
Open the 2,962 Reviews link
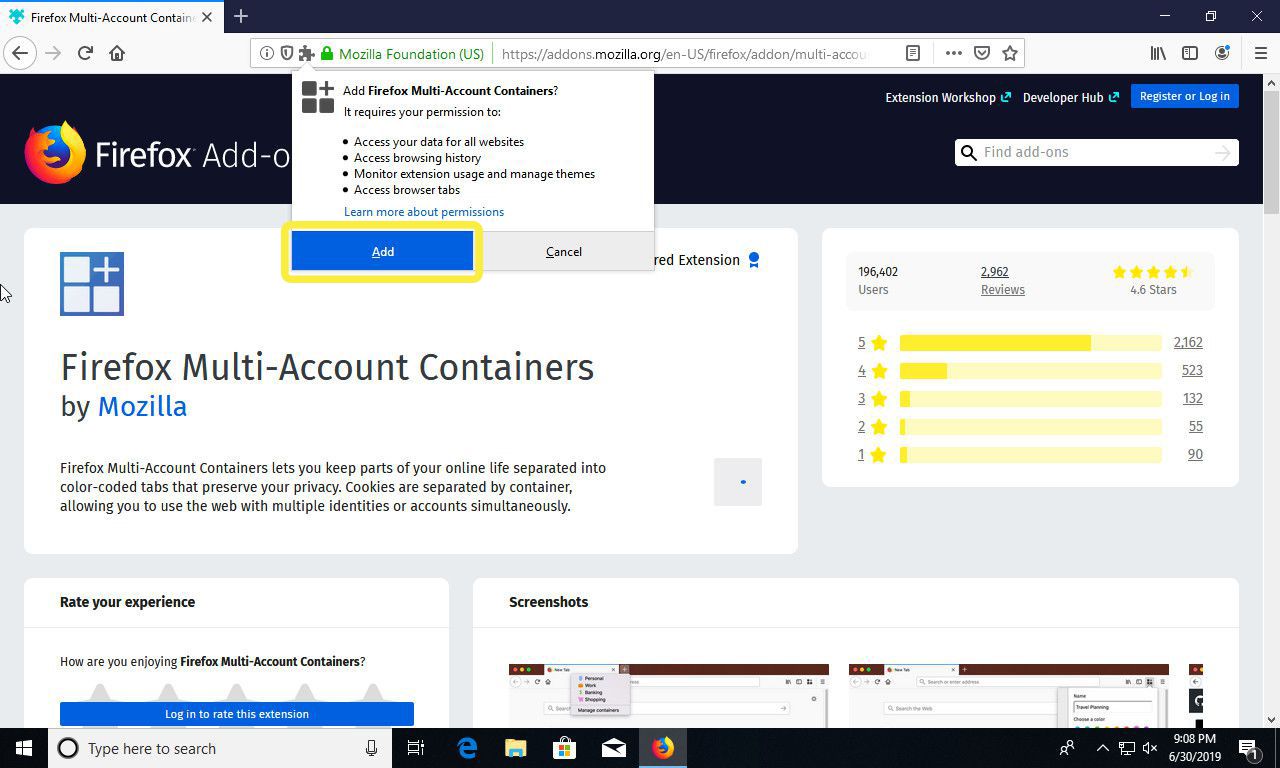[x=1003, y=281]
